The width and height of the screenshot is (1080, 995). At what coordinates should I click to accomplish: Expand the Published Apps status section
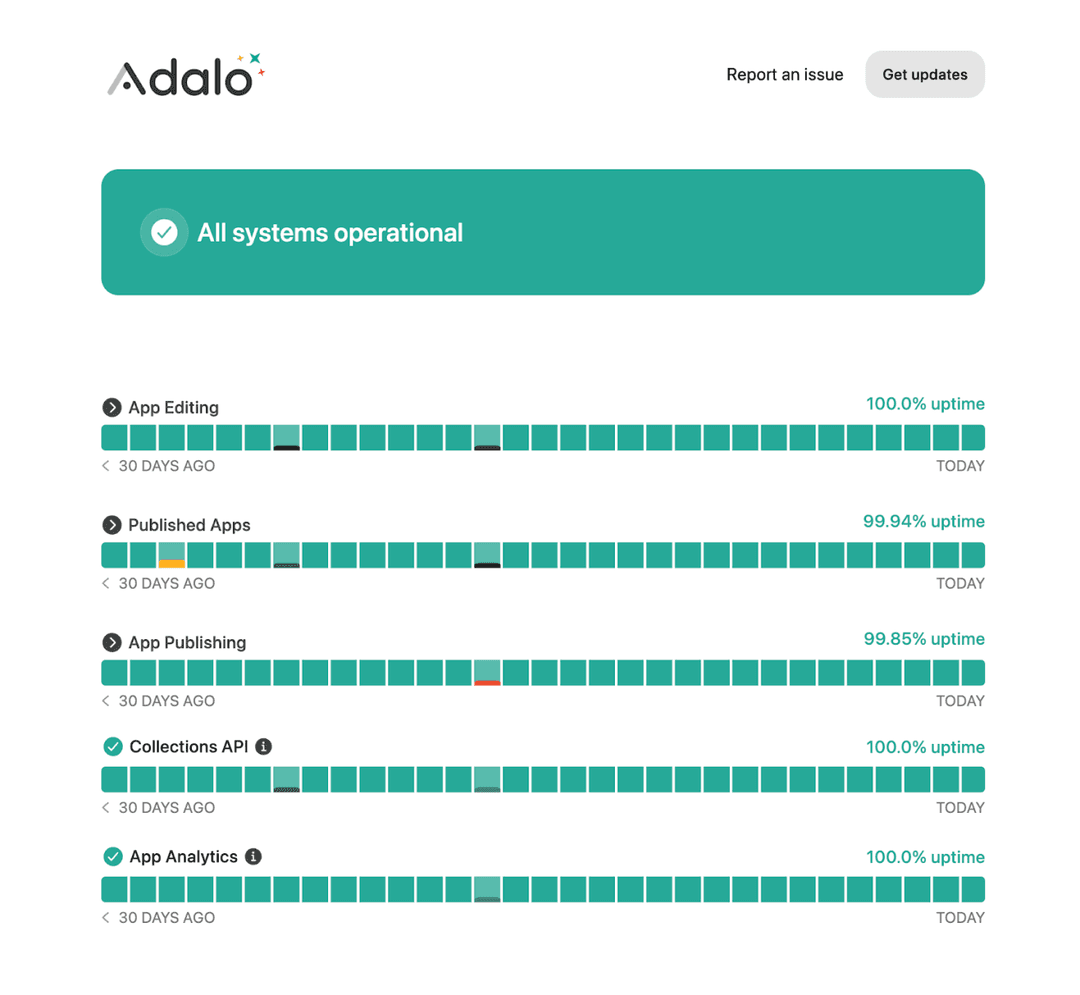tap(112, 525)
